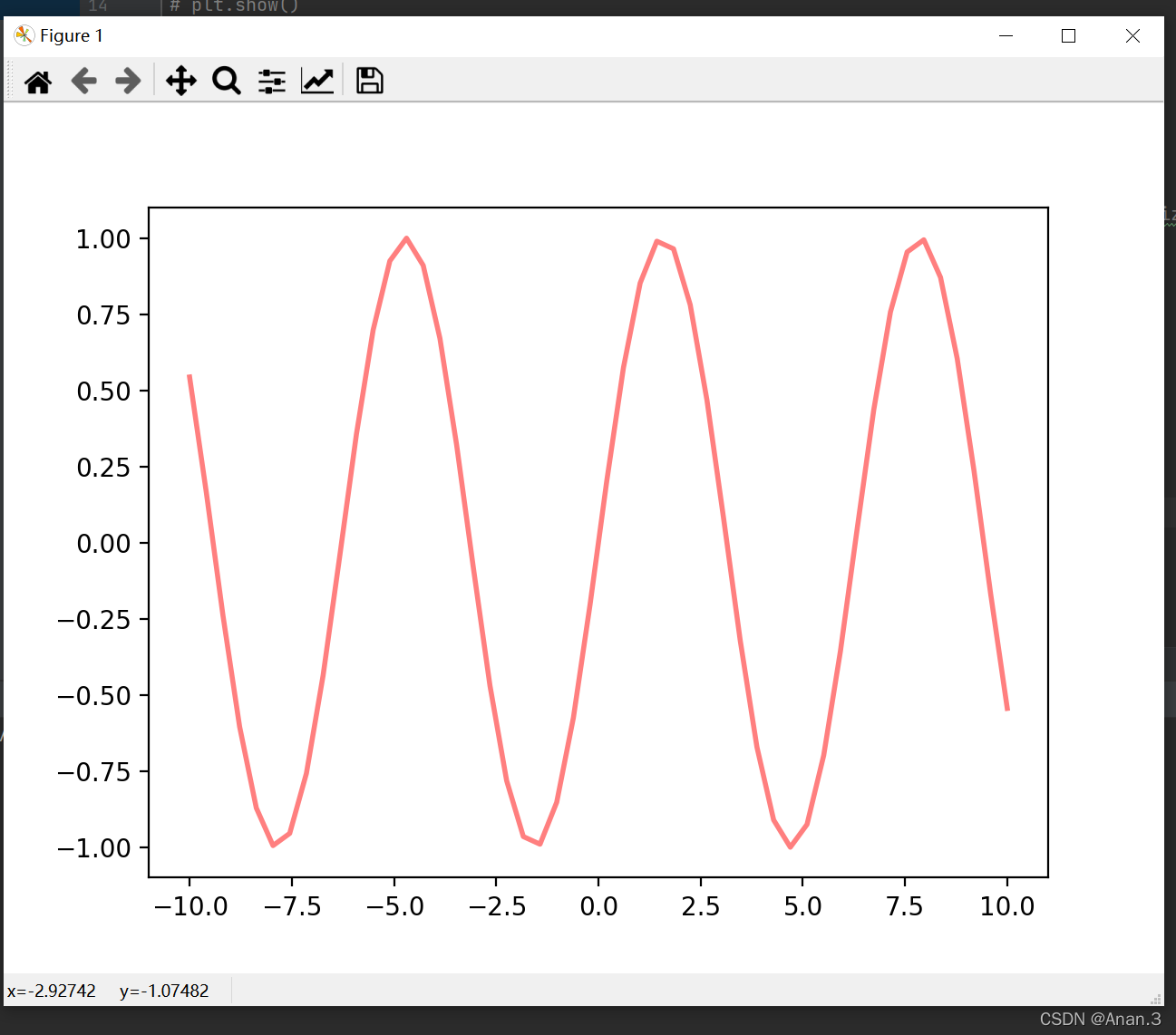Click the matplotlib window icon in the title bar

point(24,35)
